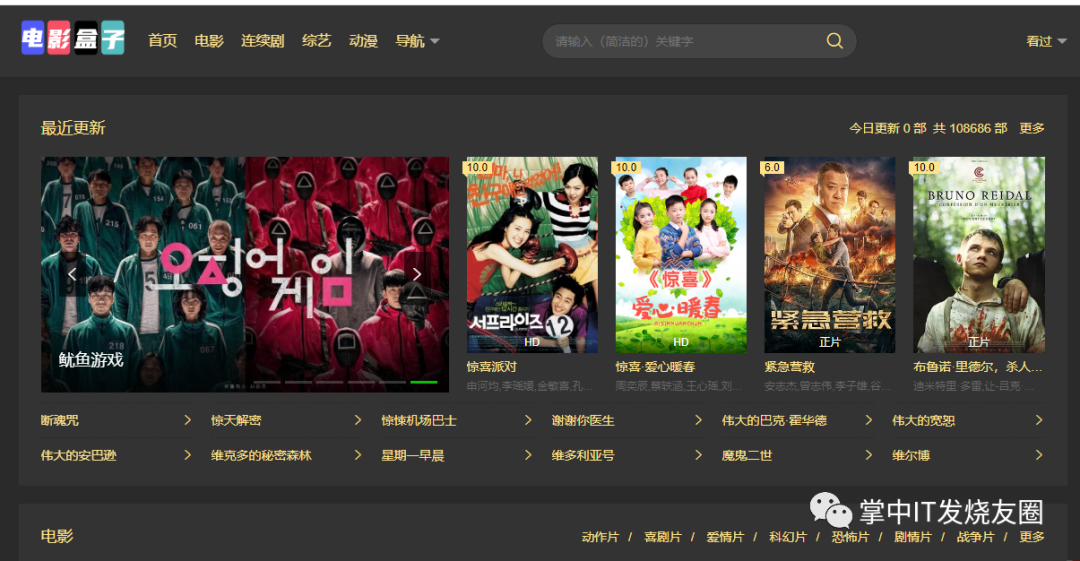1080x561 pixels.
Task: Filter movies by 恐怖片 genre
Action: tap(850, 537)
